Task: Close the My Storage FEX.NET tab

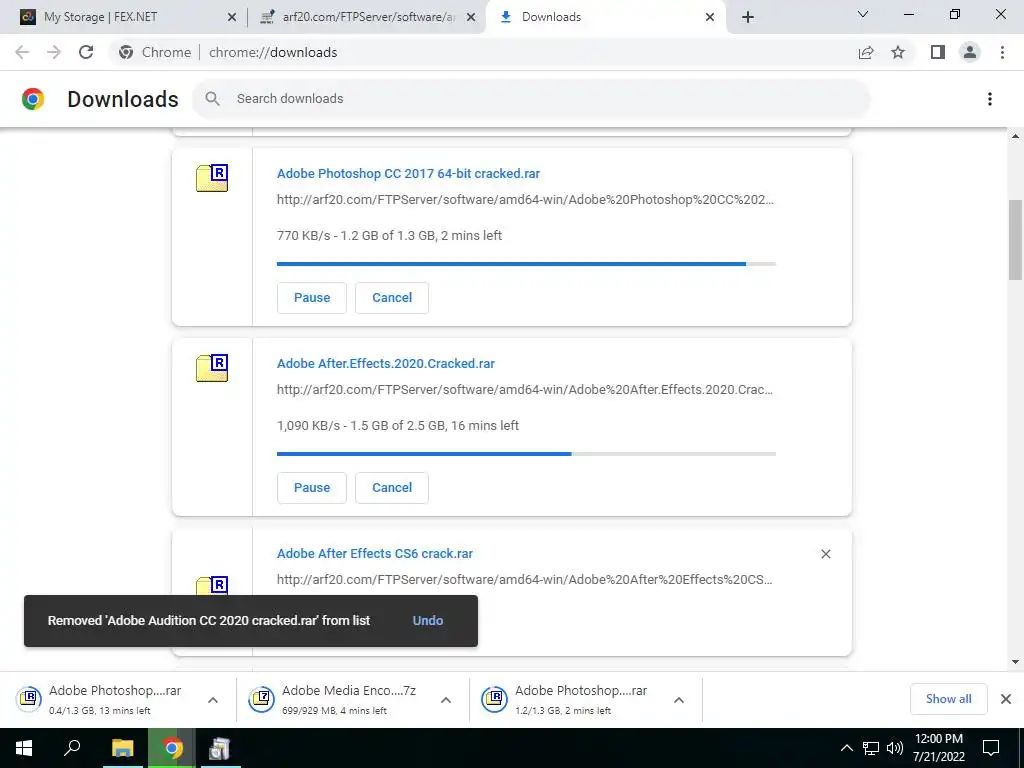Action: tap(232, 17)
